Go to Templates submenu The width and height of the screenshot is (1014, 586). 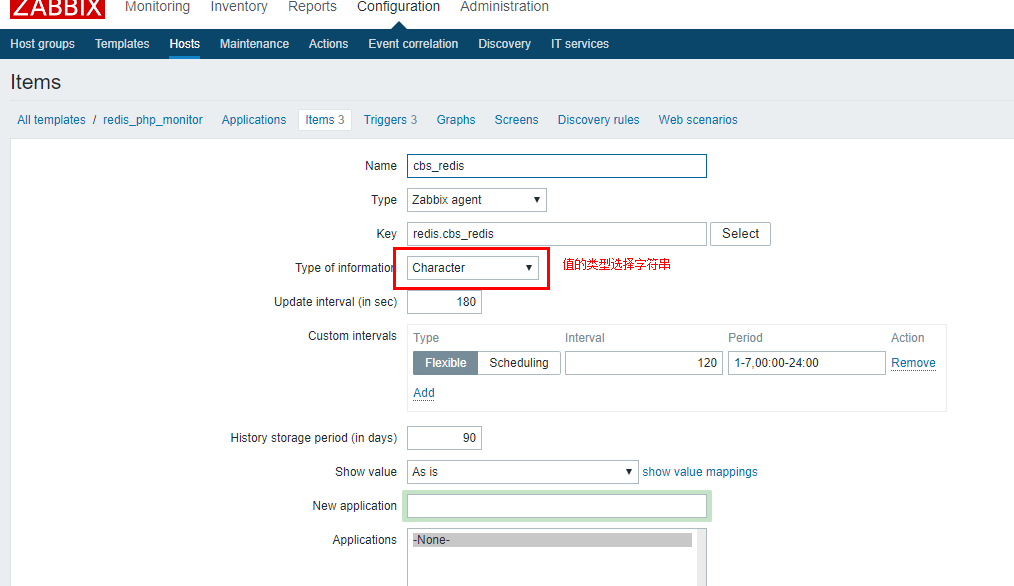(122, 44)
